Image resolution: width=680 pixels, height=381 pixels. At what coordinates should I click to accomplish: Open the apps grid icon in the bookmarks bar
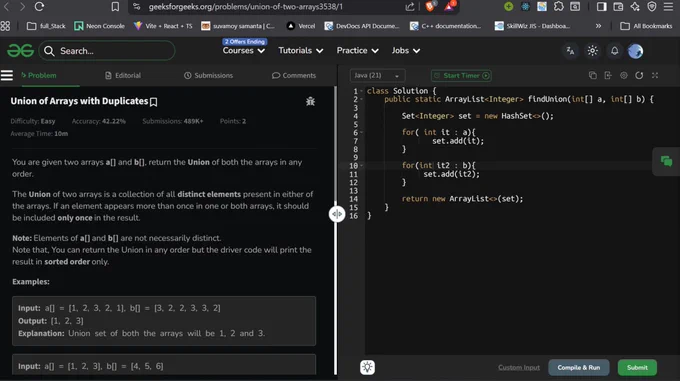tap(5, 26)
